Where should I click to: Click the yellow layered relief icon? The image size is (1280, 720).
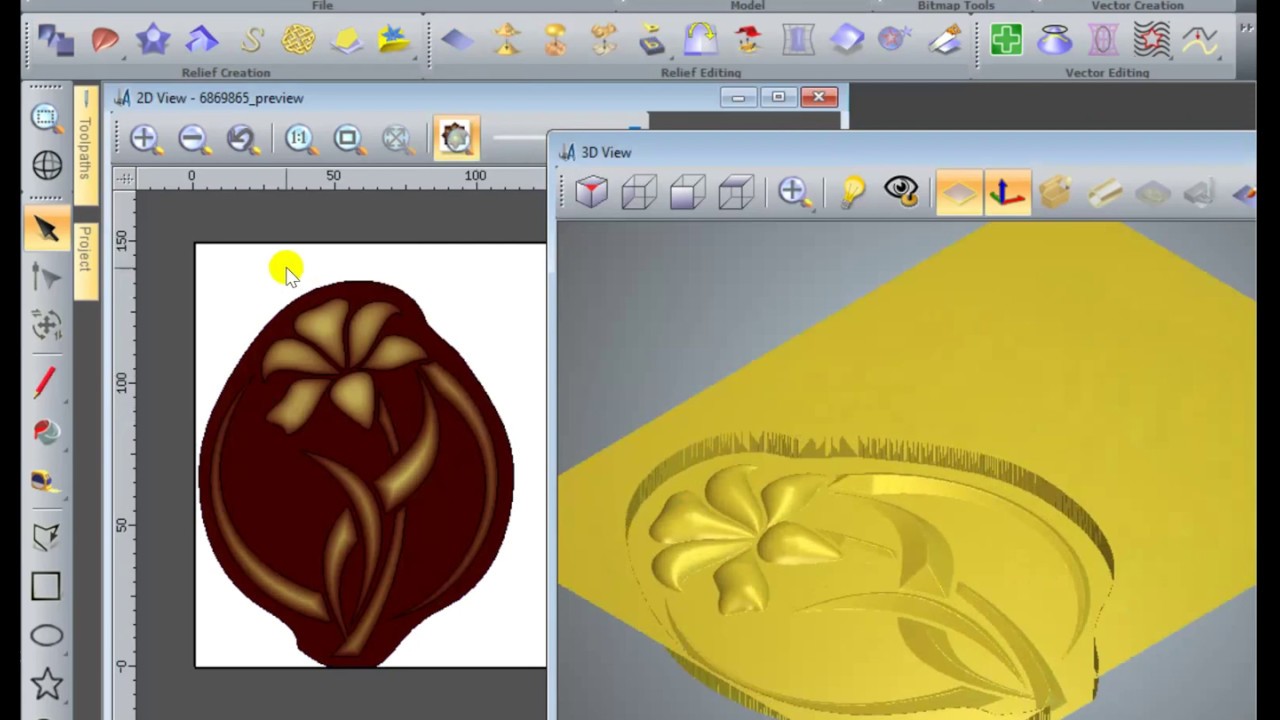pyautogui.click(x=347, y=40)
